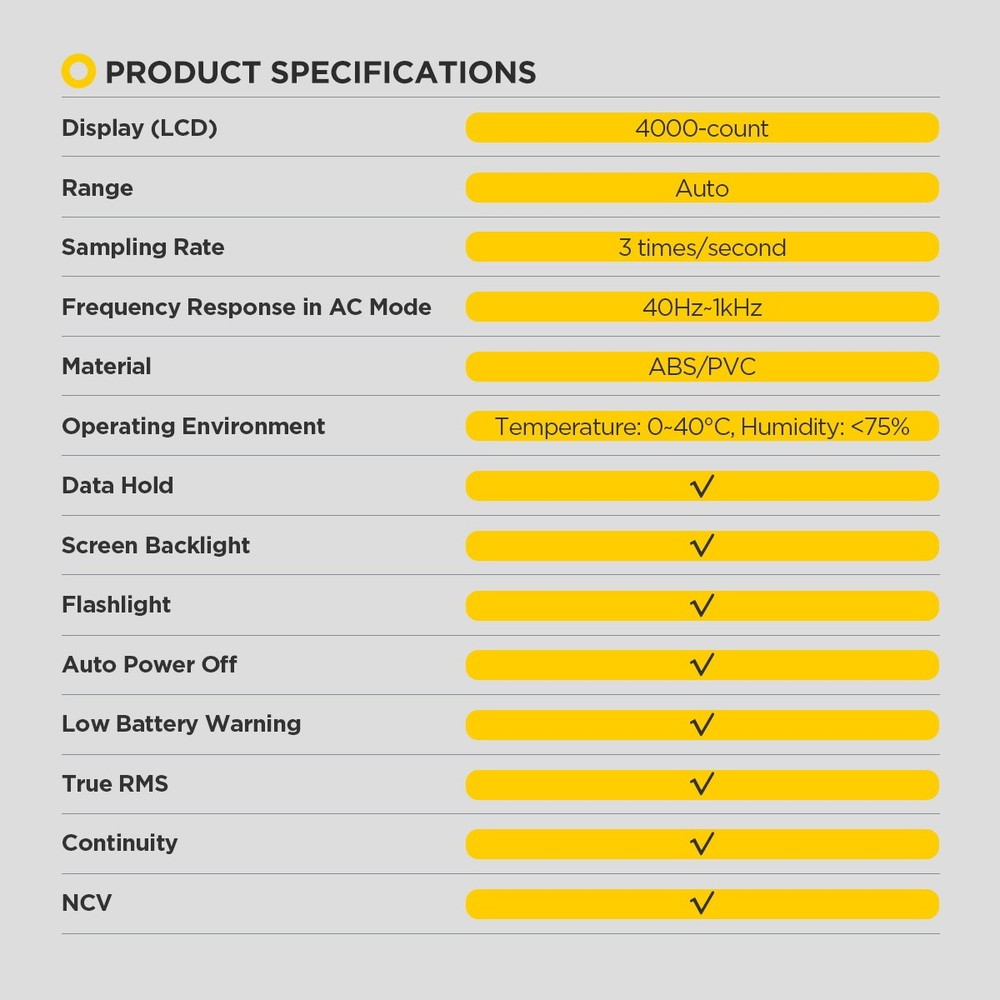Select the 3 times/second sampling rate value
The height and width of the screenshot is (1000, 1000).
(x=702, y=247)
